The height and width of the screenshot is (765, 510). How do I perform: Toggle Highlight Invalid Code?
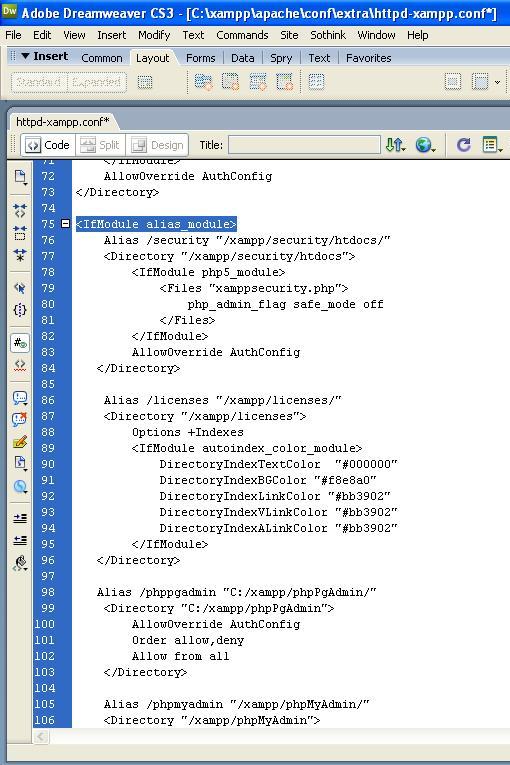(20, 365)
